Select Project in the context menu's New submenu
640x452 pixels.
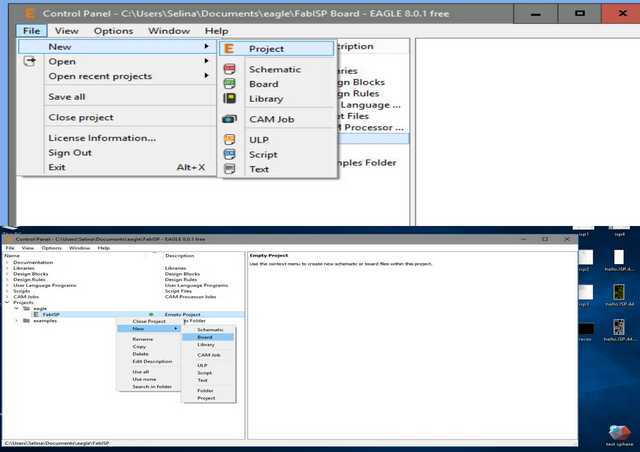209,398
